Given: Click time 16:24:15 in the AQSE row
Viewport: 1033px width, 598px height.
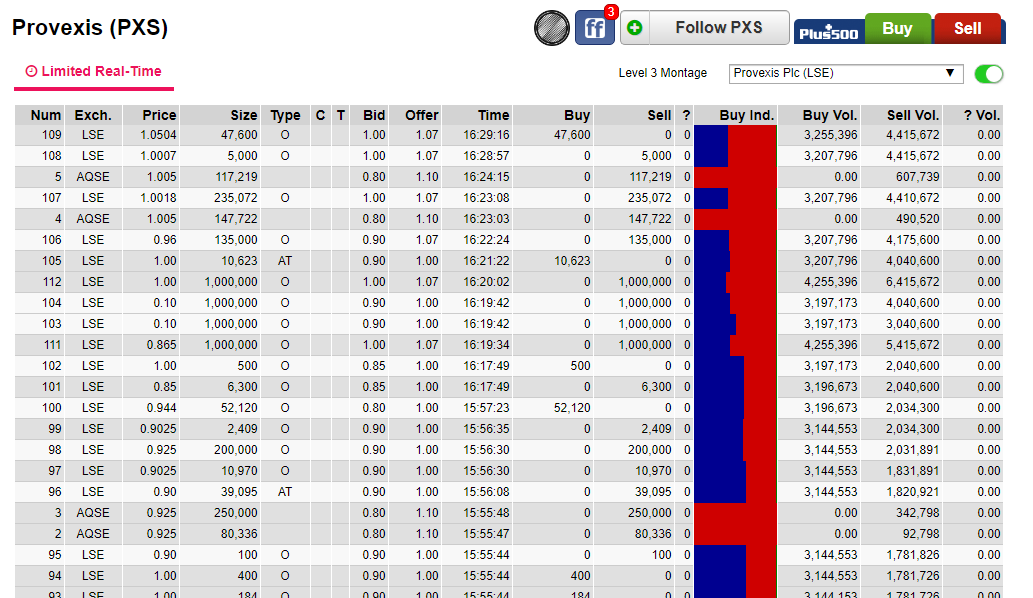Looking at the screenshot, I should [x=486, y=177].
